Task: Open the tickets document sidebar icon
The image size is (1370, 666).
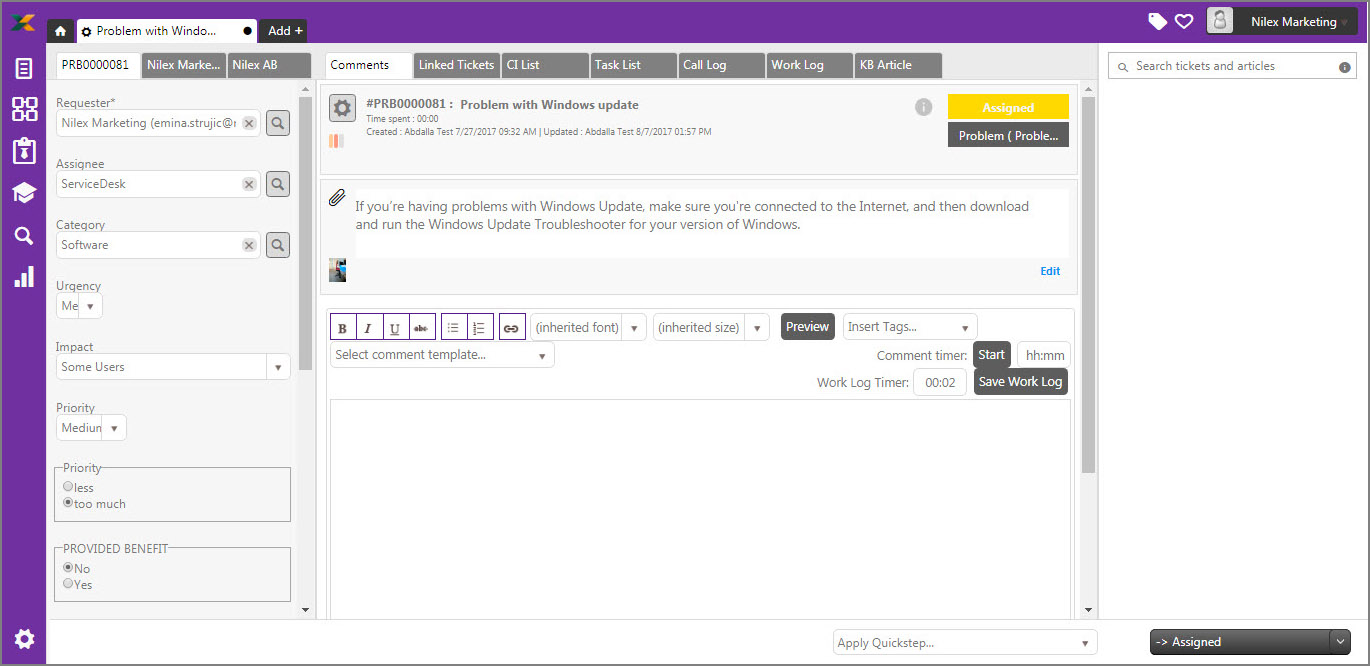Action: (x=24, y=69)
